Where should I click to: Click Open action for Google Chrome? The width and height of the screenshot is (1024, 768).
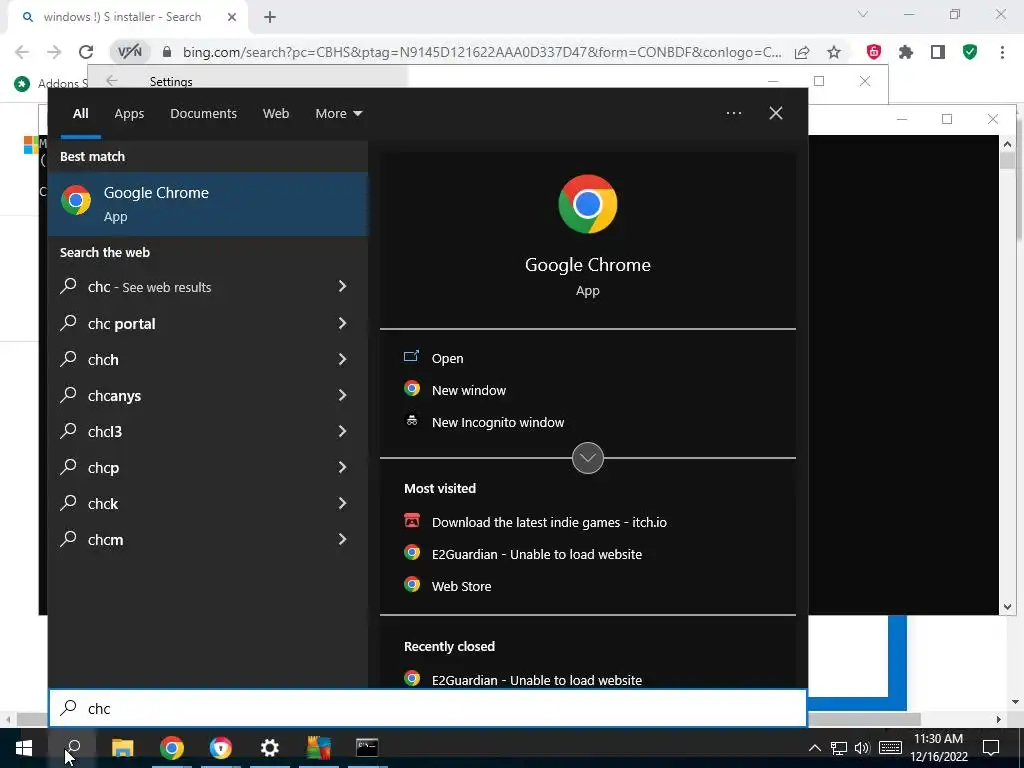(447, 358)
